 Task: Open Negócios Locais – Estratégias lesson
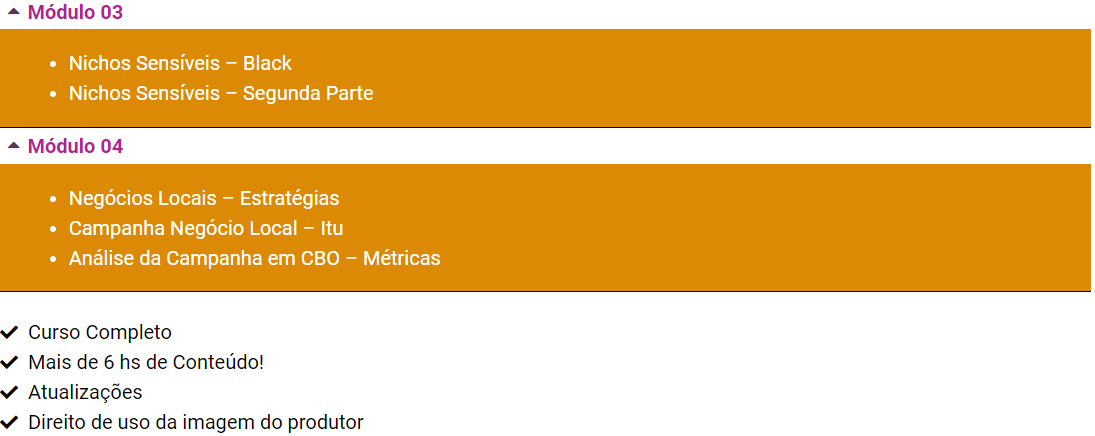(204, 198)
